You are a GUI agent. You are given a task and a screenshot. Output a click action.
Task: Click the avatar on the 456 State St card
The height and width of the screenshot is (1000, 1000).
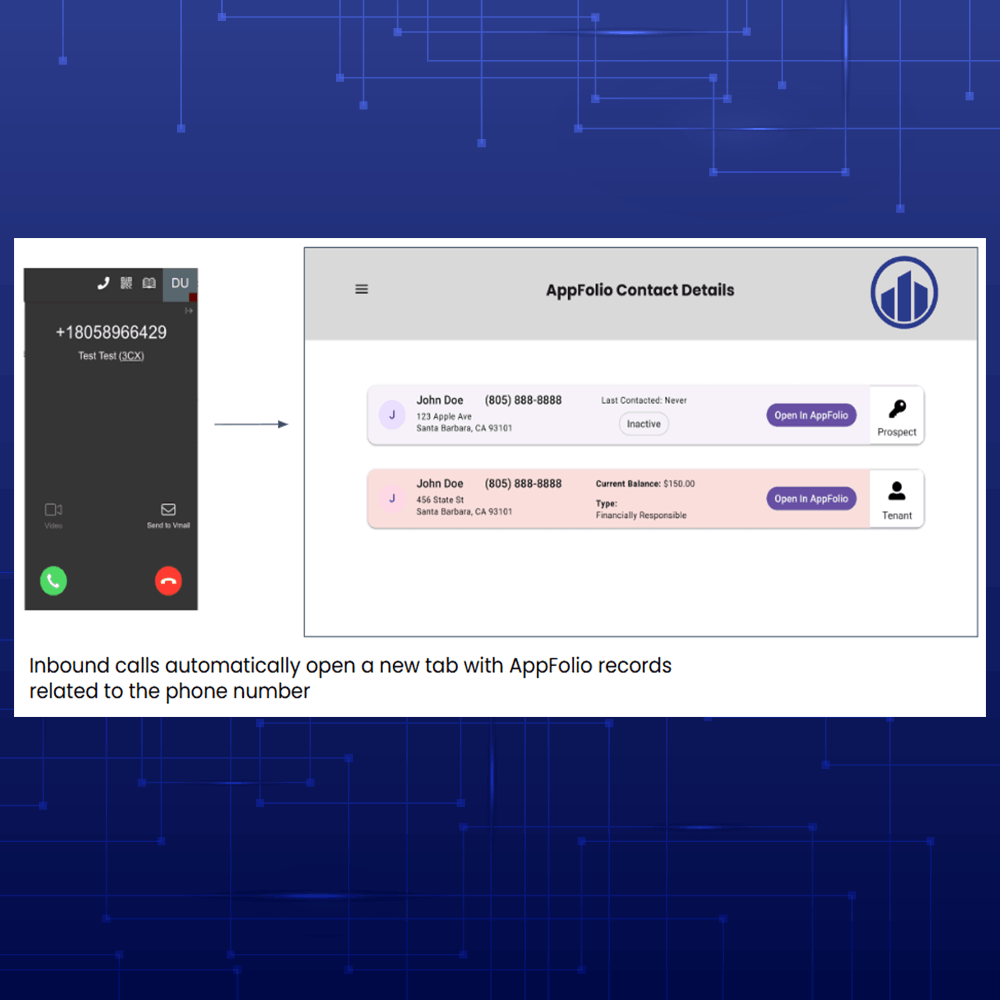pyautogui.click(x=392, y=499)
